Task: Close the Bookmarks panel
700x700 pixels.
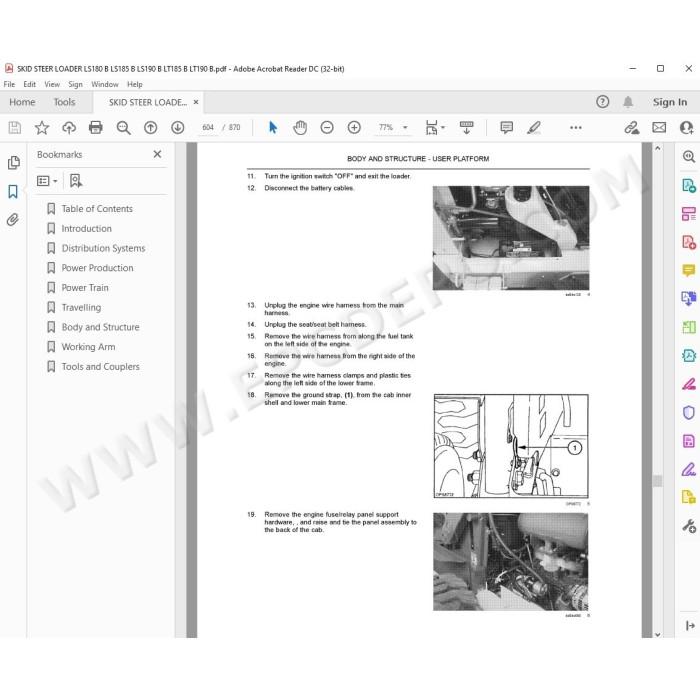Action: pyautogui.click(x=157, y=154)
